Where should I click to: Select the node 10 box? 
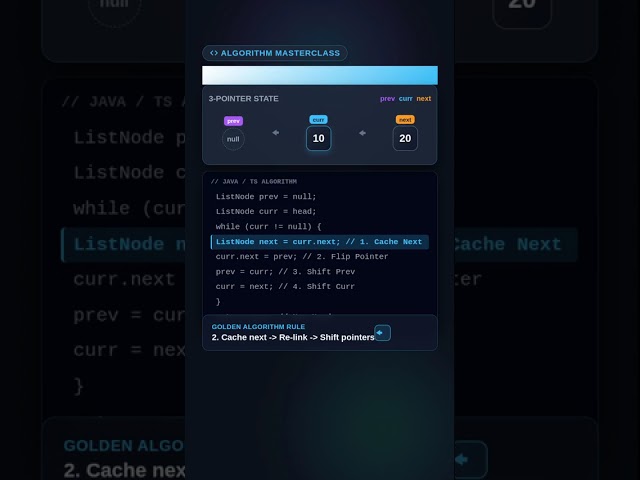click(319, 138)
